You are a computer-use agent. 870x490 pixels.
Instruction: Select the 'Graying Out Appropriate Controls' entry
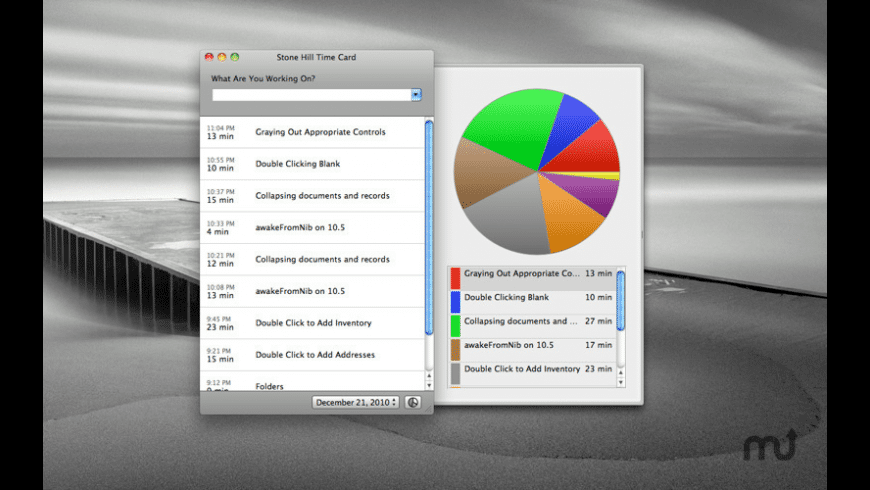pos(312,132)
